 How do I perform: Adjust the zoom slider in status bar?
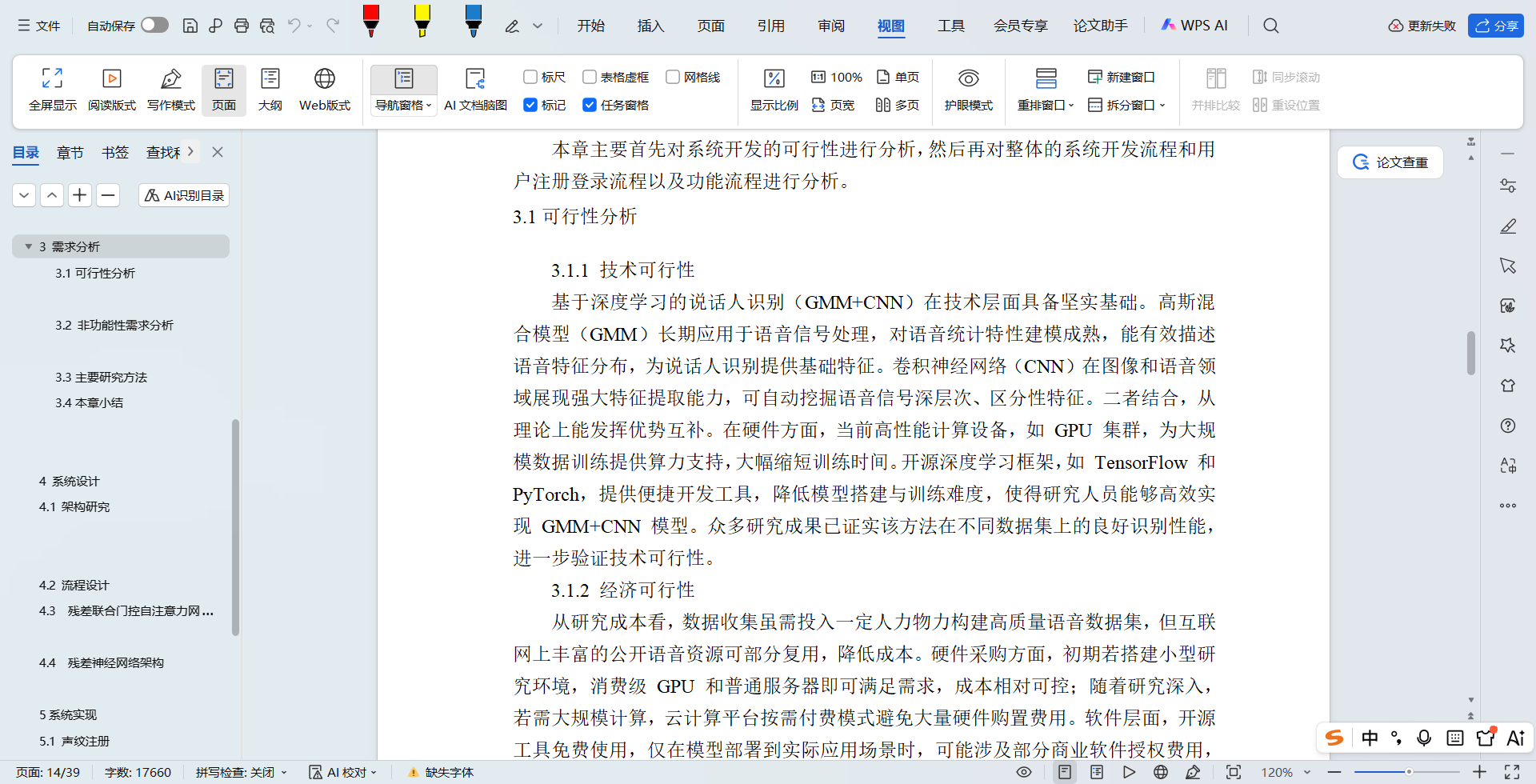pos(1409,772)
